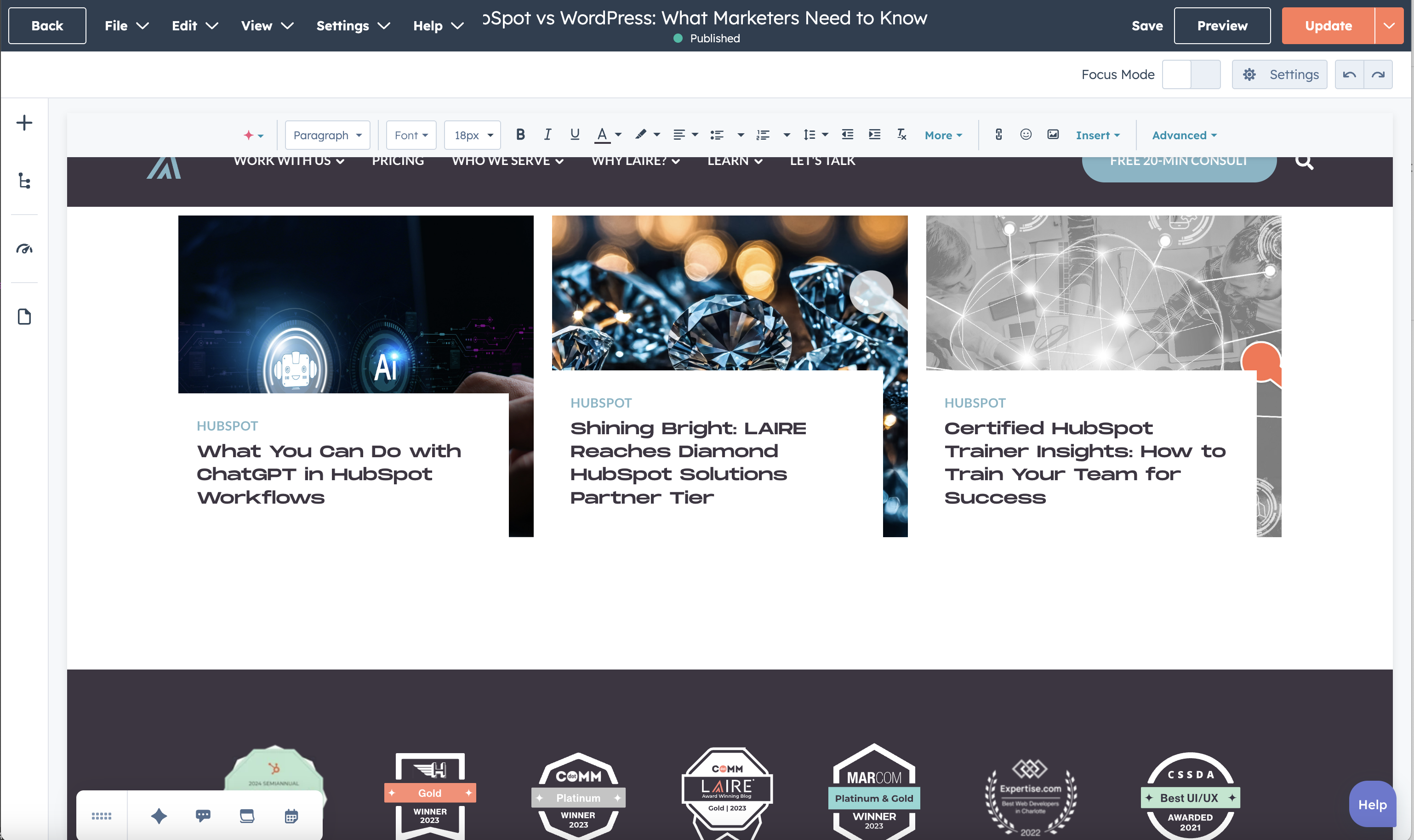Toggle Focus Mode switch
Image resolution: width=1414 pixels, height=840 pixels.
point(1191,75)
